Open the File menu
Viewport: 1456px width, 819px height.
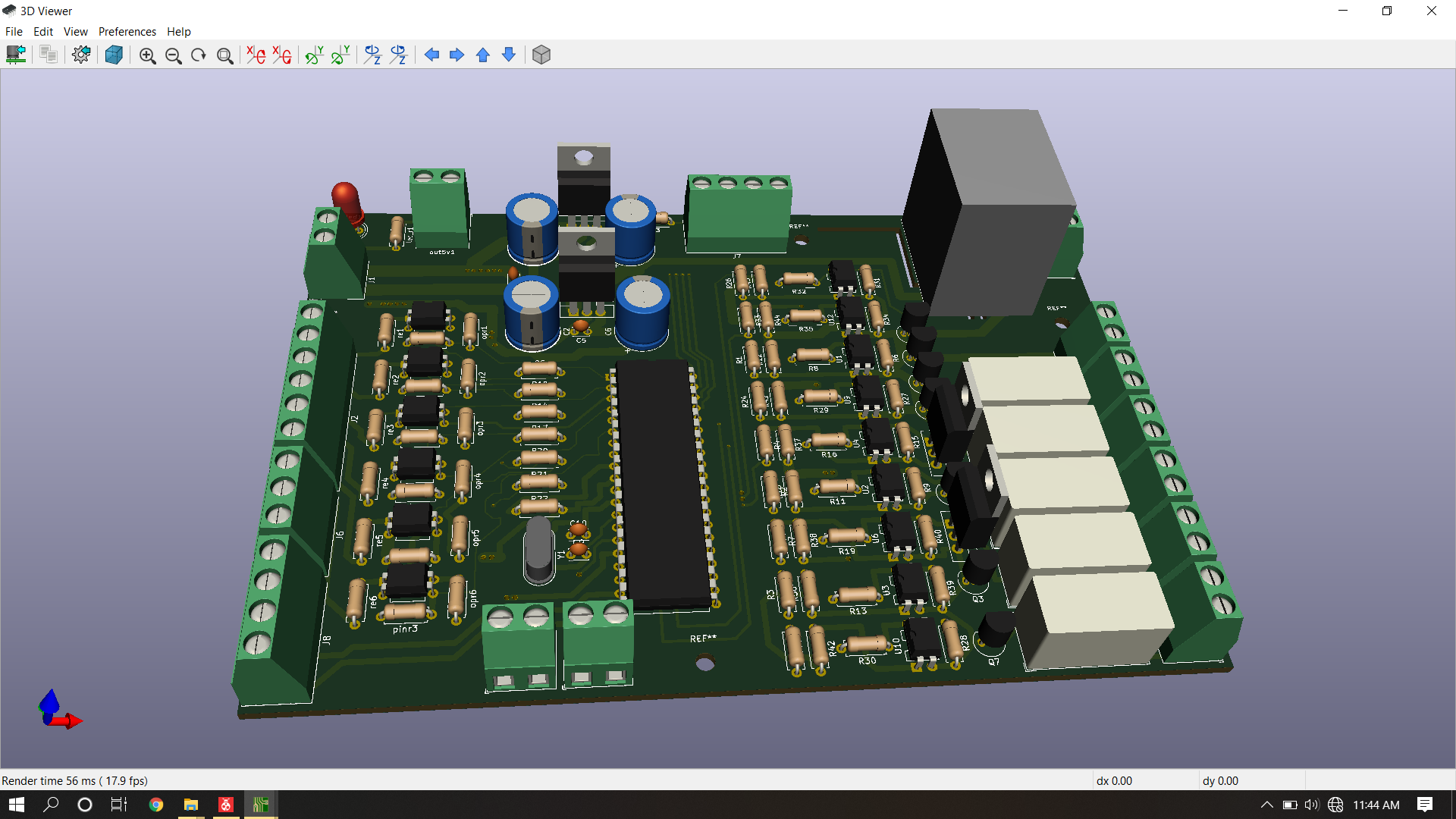(x=13, y=31)
